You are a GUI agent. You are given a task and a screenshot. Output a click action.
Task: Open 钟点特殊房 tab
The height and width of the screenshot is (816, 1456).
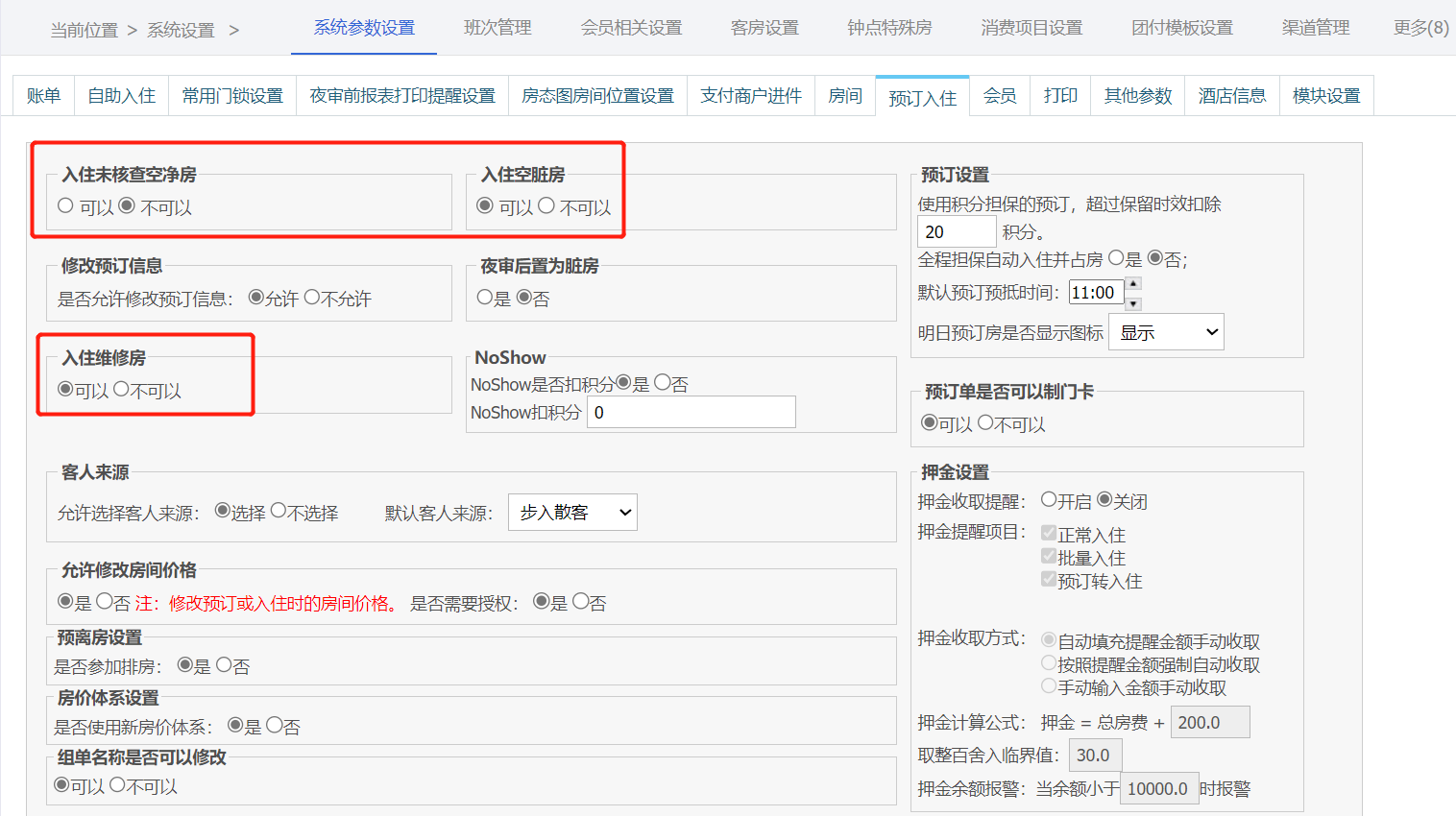[889, 28]
